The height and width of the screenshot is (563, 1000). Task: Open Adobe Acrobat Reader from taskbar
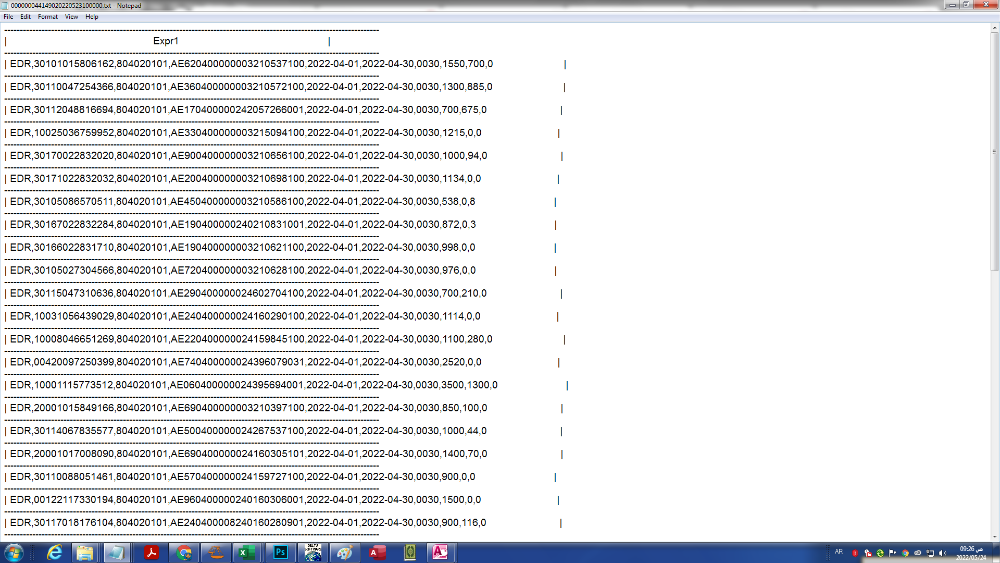click(151, 552)
